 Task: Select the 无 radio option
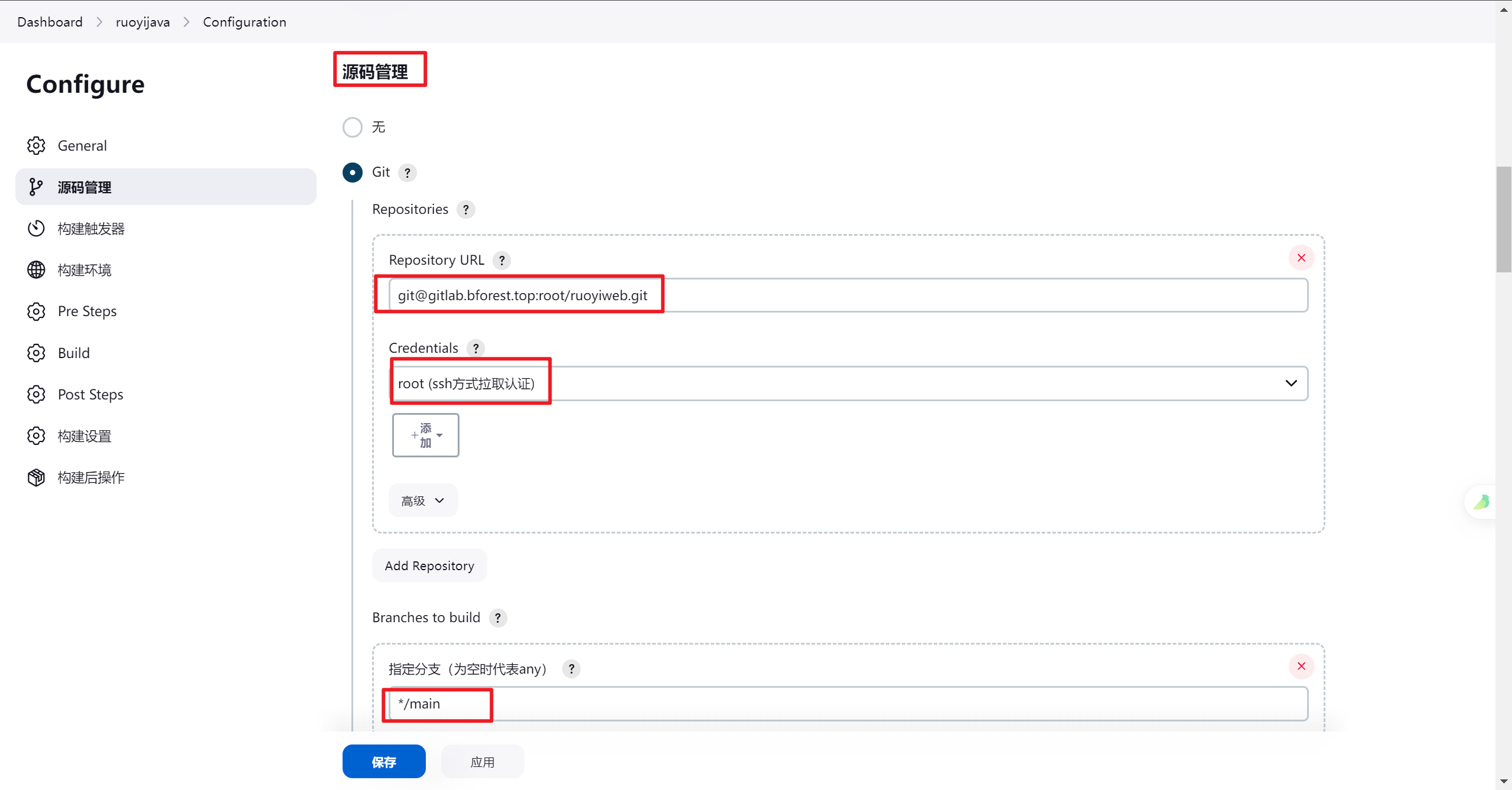click(x=353, y=127)
